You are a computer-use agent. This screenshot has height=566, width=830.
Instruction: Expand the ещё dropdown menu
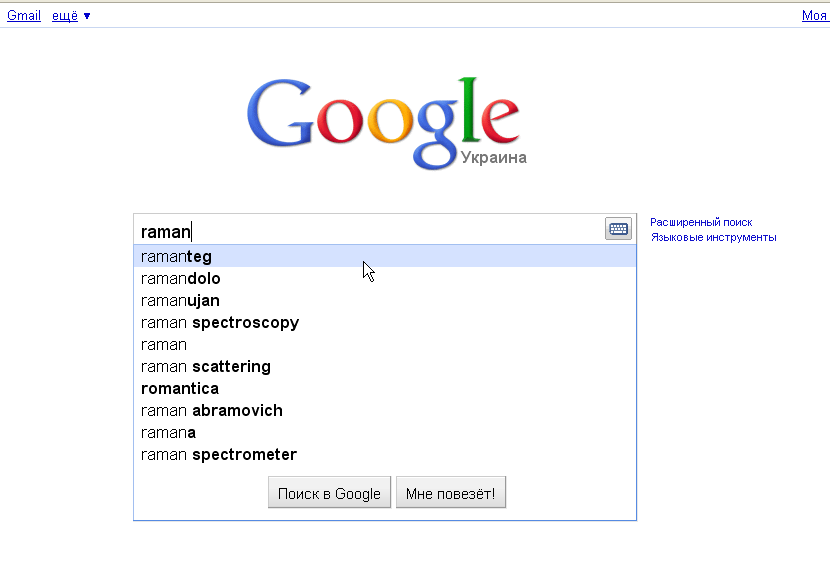point(71,16)
